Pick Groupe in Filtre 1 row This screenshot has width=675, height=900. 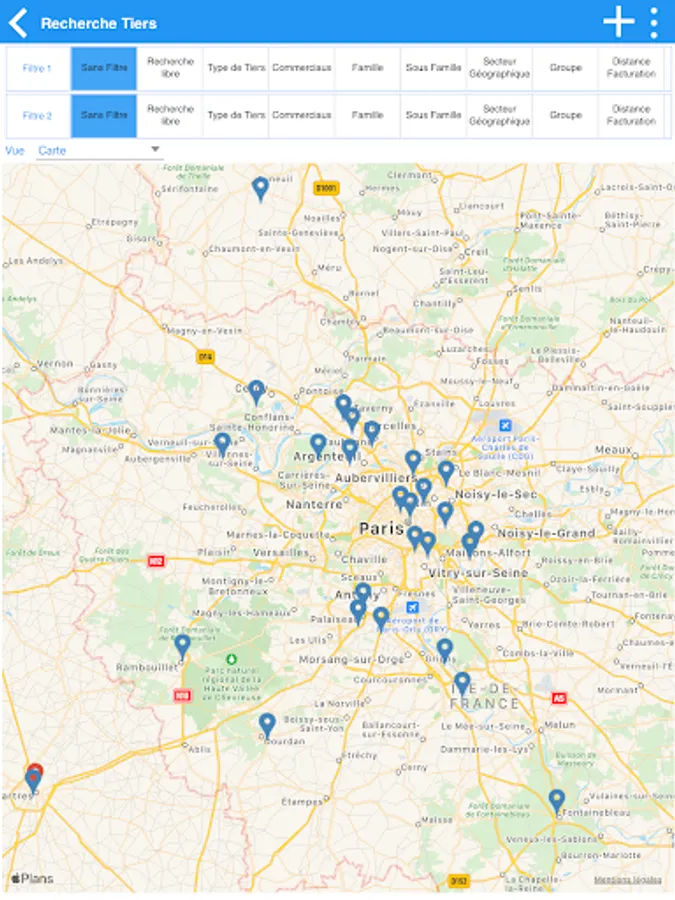(565, 68)
